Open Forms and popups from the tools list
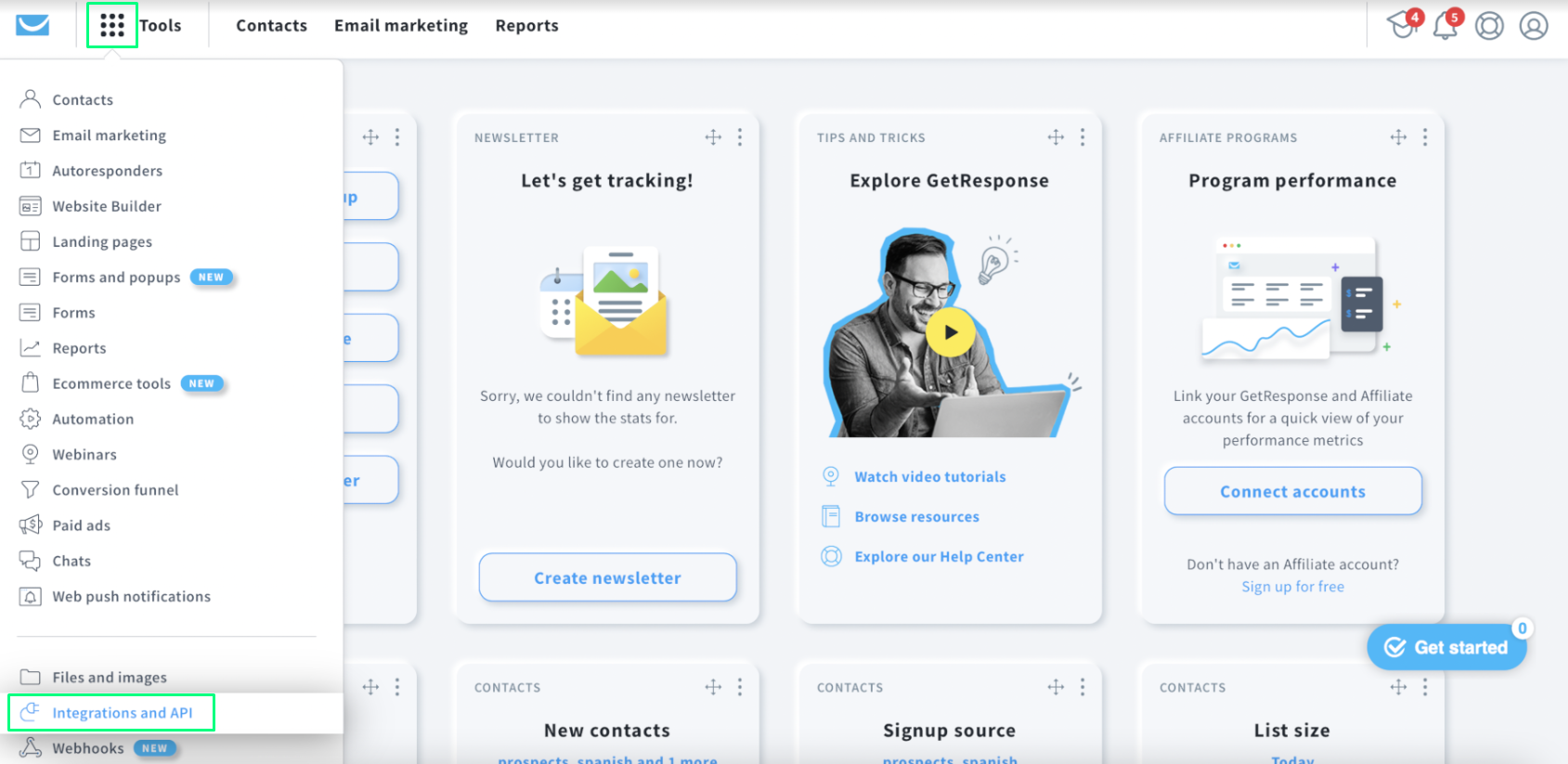The image size is (1568, 764). [116, 277]
